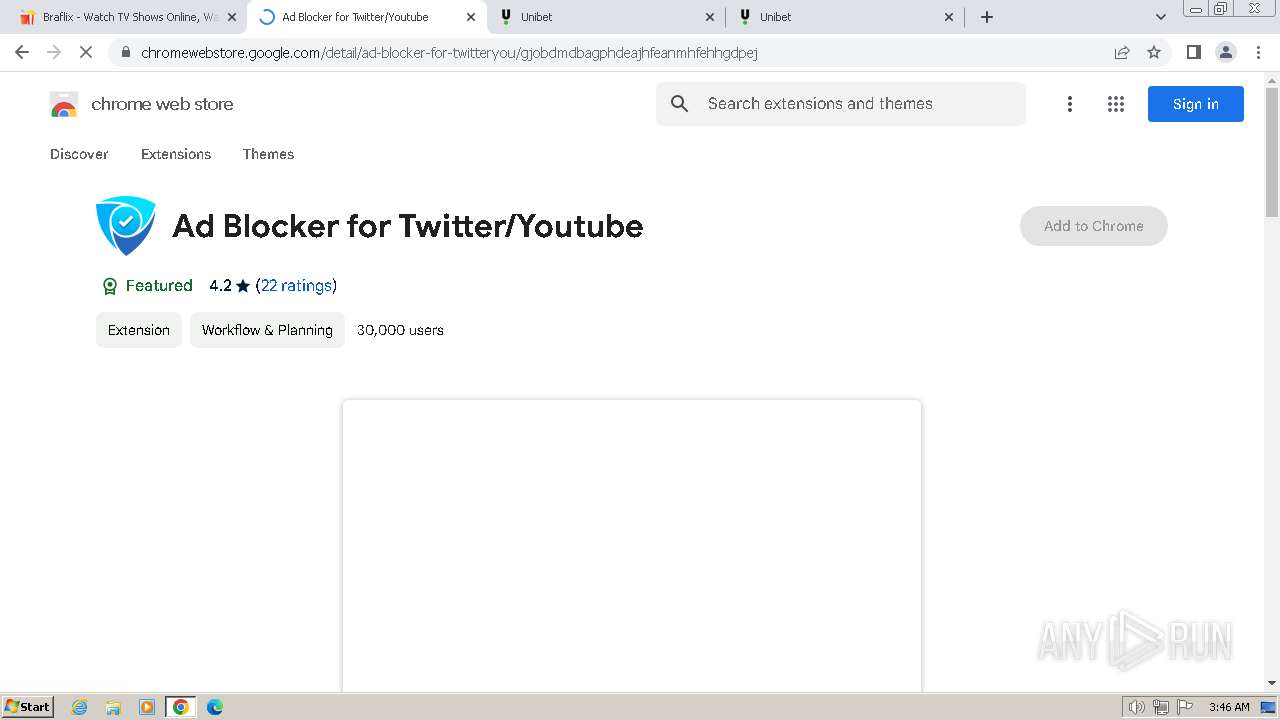The width and height of the screenshot is (1280, 720).
Task: Click the Extension category chip
Action: coord(139,330)
